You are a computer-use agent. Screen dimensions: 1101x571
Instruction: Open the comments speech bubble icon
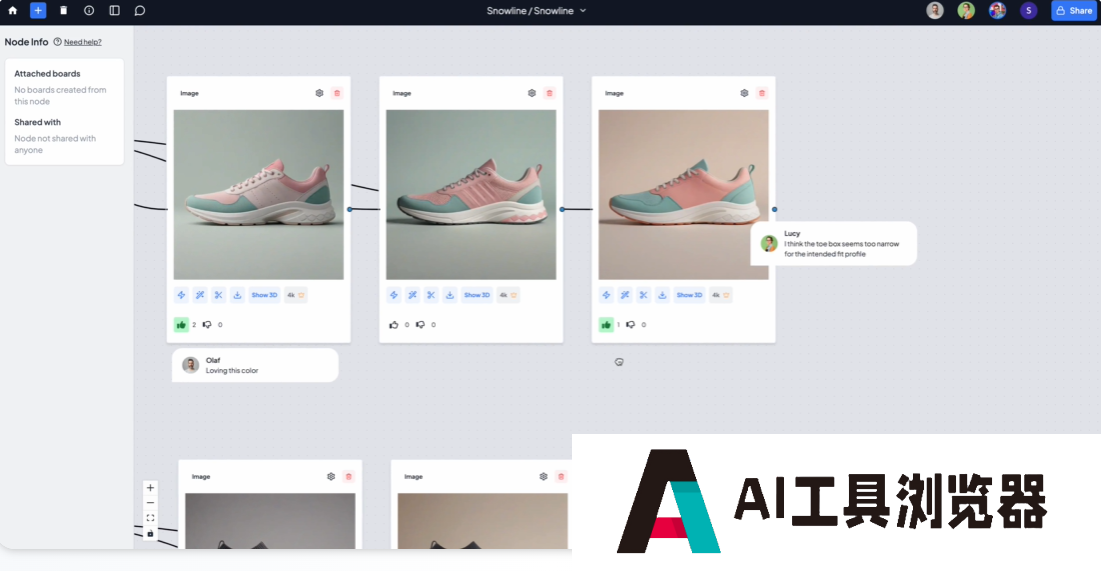pyautogui.click(x=140, y=11)
